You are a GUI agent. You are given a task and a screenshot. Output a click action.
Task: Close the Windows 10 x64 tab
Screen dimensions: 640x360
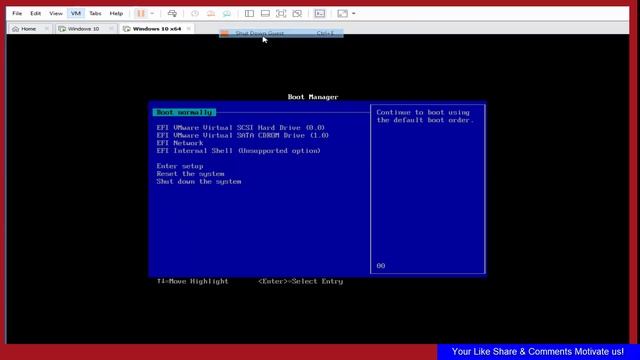coord(189,29)
